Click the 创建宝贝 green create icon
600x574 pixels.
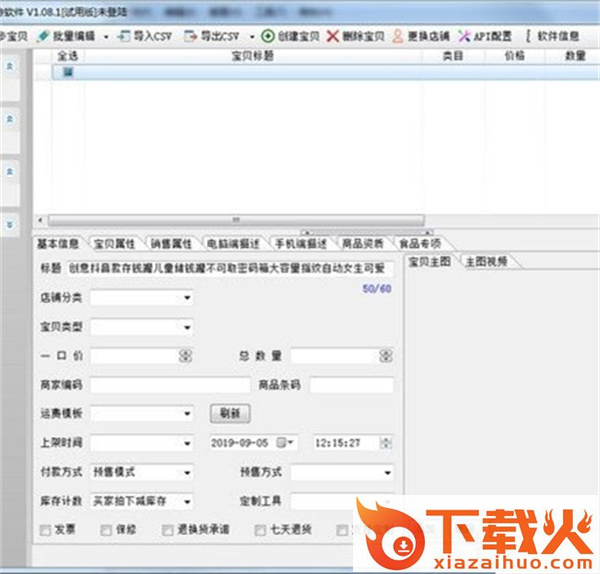268,35
